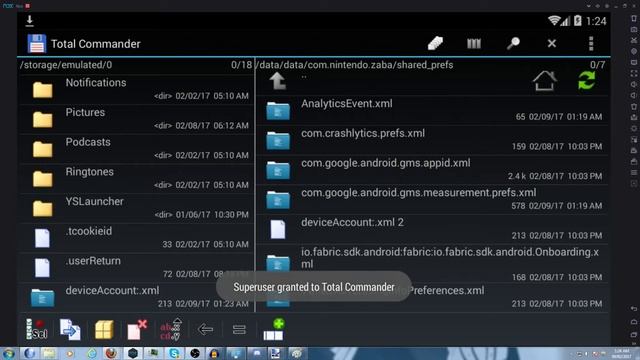Open the Windows Start button
This screenshot has width=640, height=360.
point(8,353)
